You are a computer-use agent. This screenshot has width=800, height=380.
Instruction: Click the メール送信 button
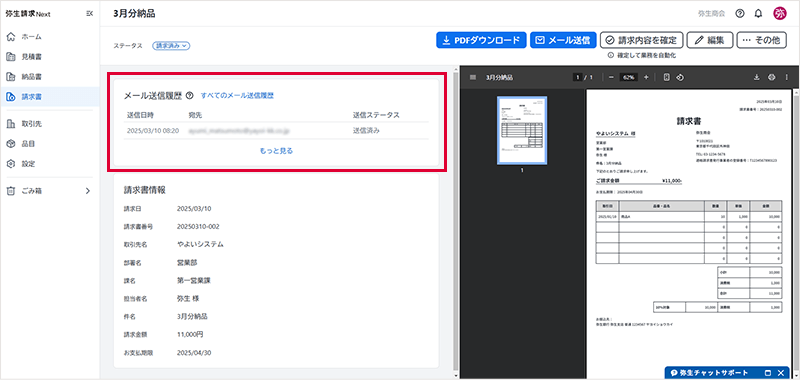pyautogui.click(x=563, y=40)
